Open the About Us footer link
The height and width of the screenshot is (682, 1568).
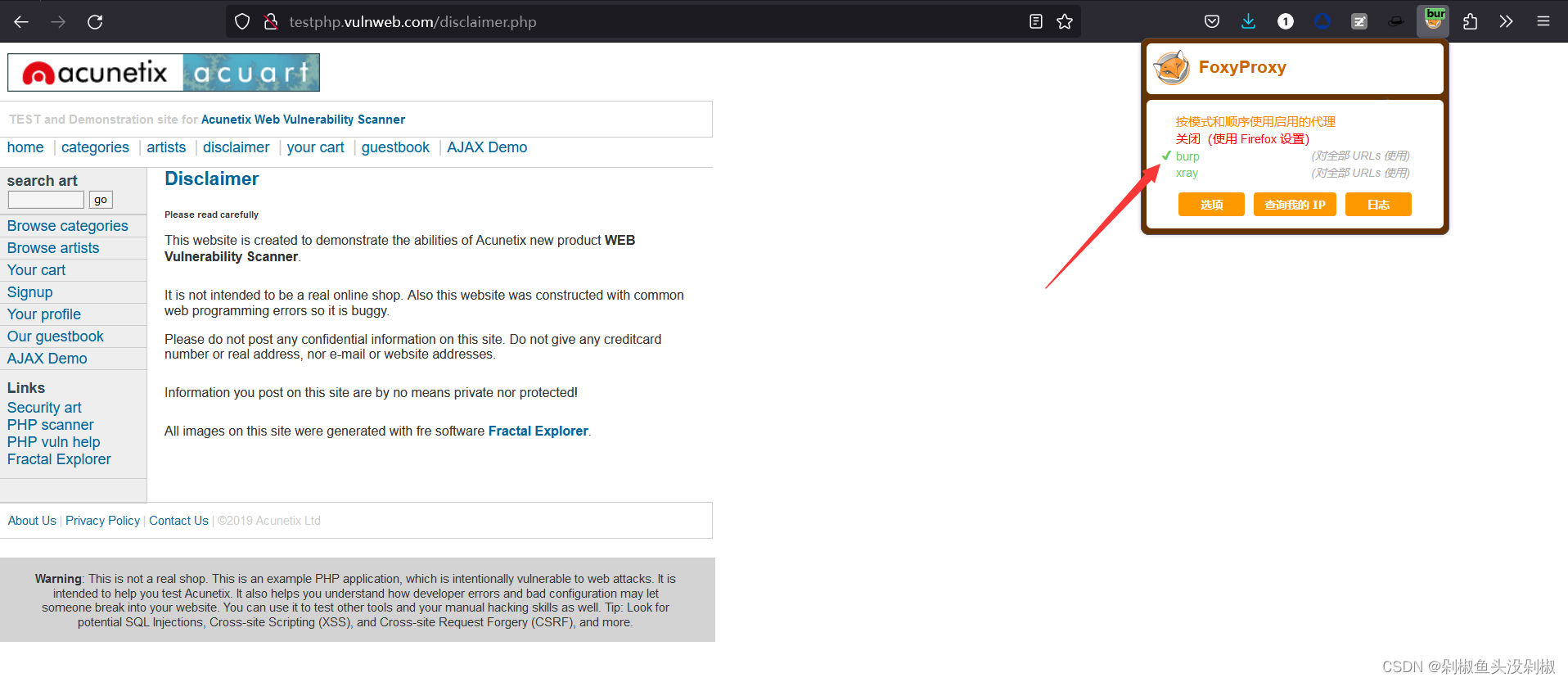(32, 521)
